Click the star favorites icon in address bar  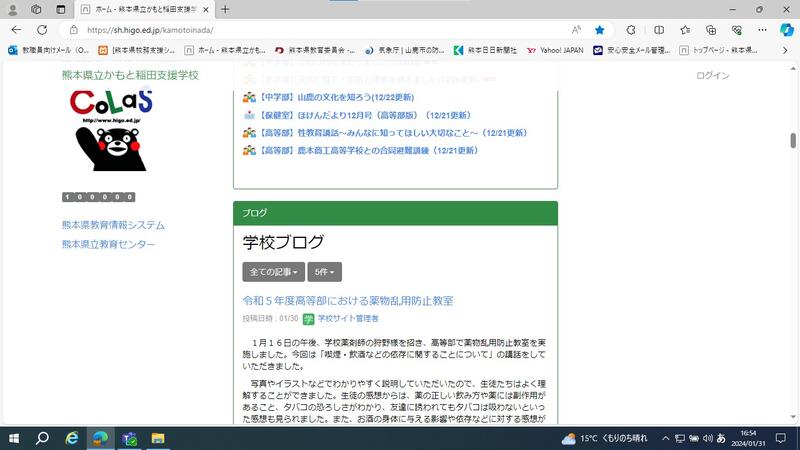599,30
